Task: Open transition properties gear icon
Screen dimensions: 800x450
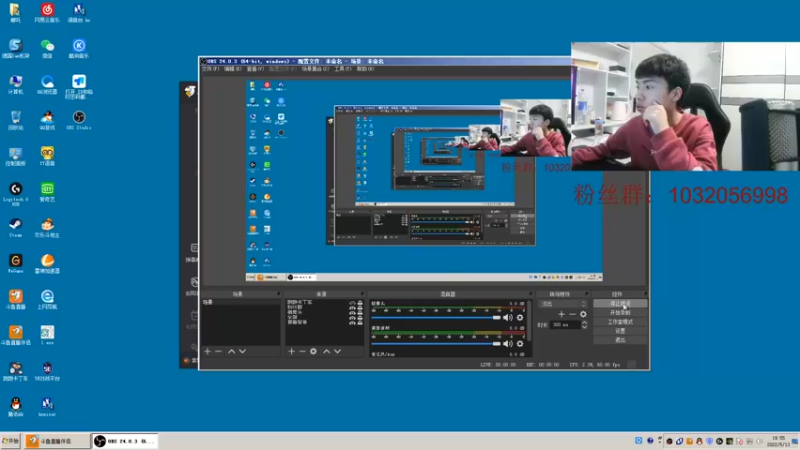Action: point(583,314)
